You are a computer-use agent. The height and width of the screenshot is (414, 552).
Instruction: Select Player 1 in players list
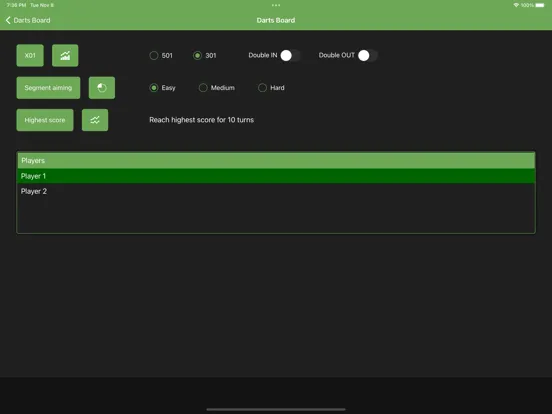pyautogui.click(x=276, y=176)
